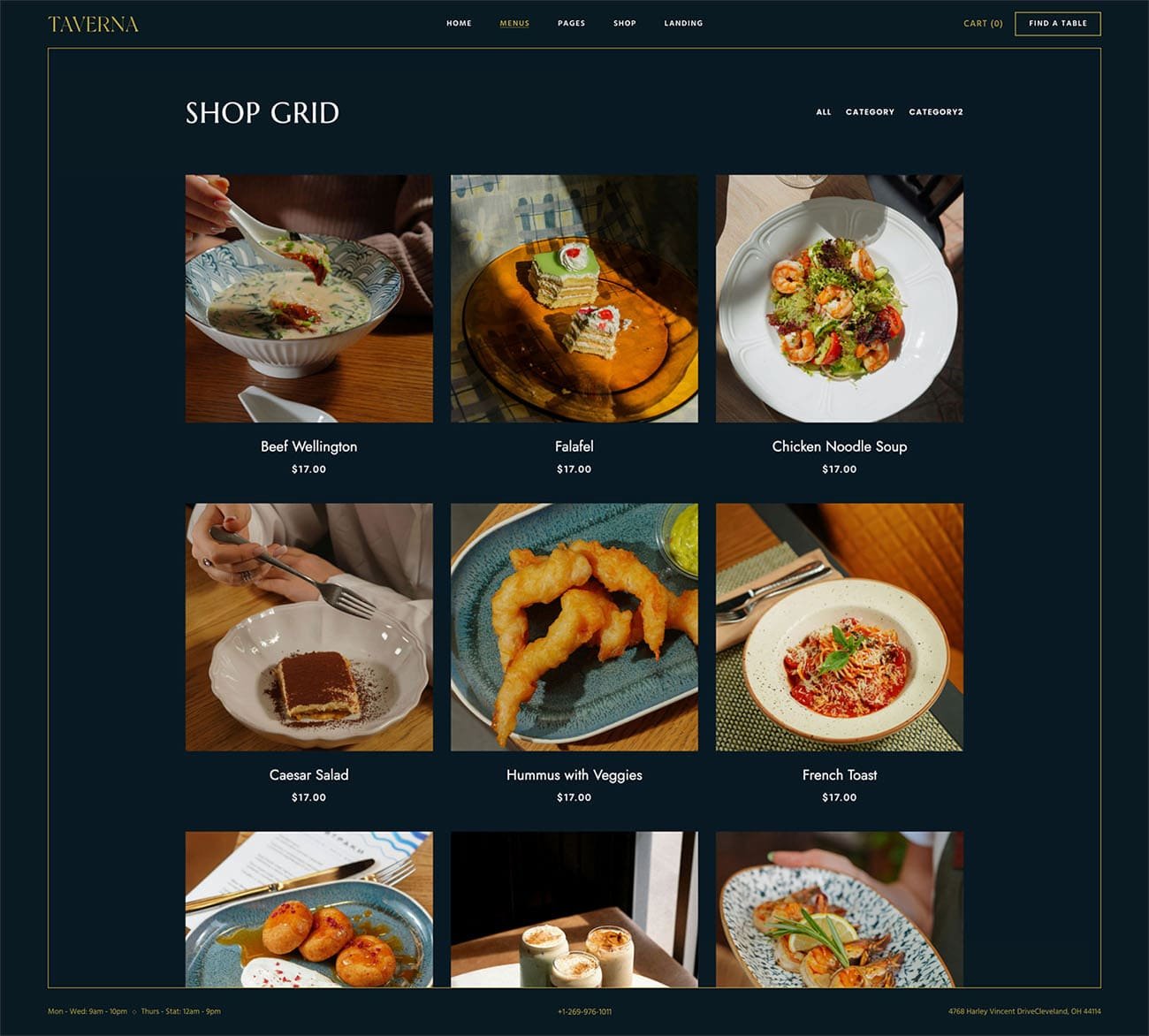Open the tiramisu dessert product image
Screen dimensions: 1149x1036
pyautogui.click(x=309, y=628)
